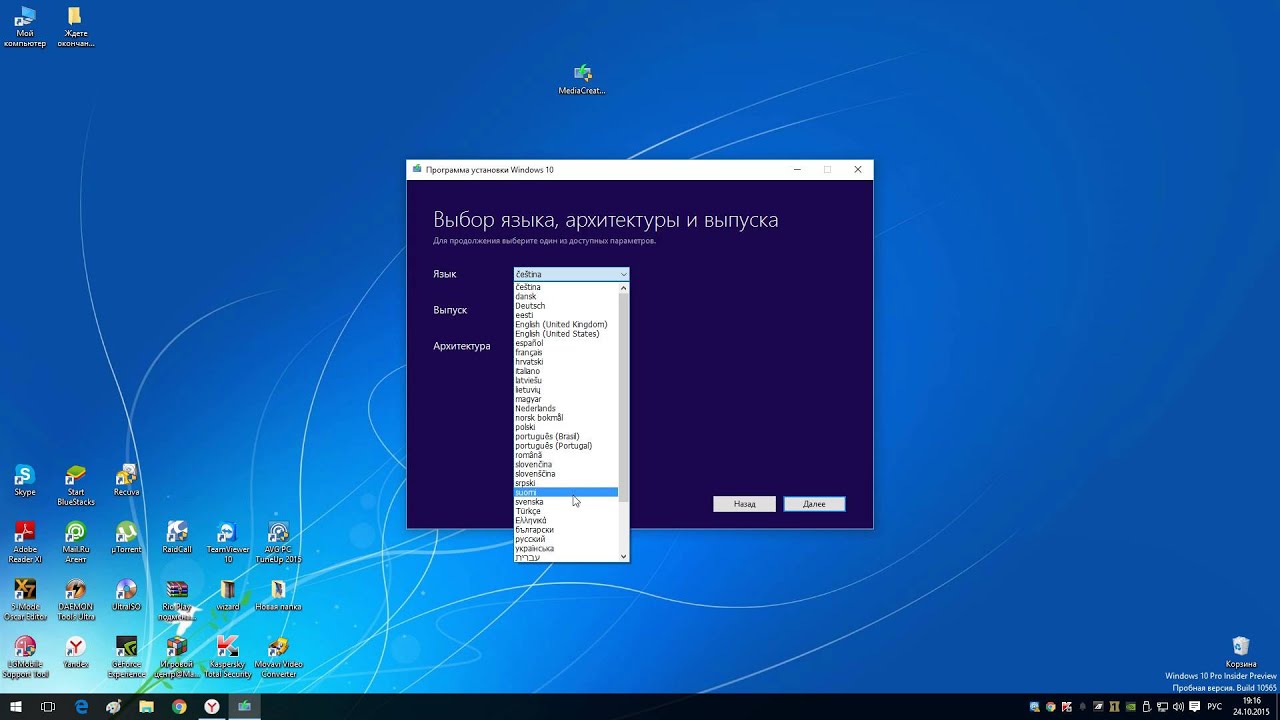
Task: Open RaidCall desktop shortcut
Action: (x=177, y=537)
